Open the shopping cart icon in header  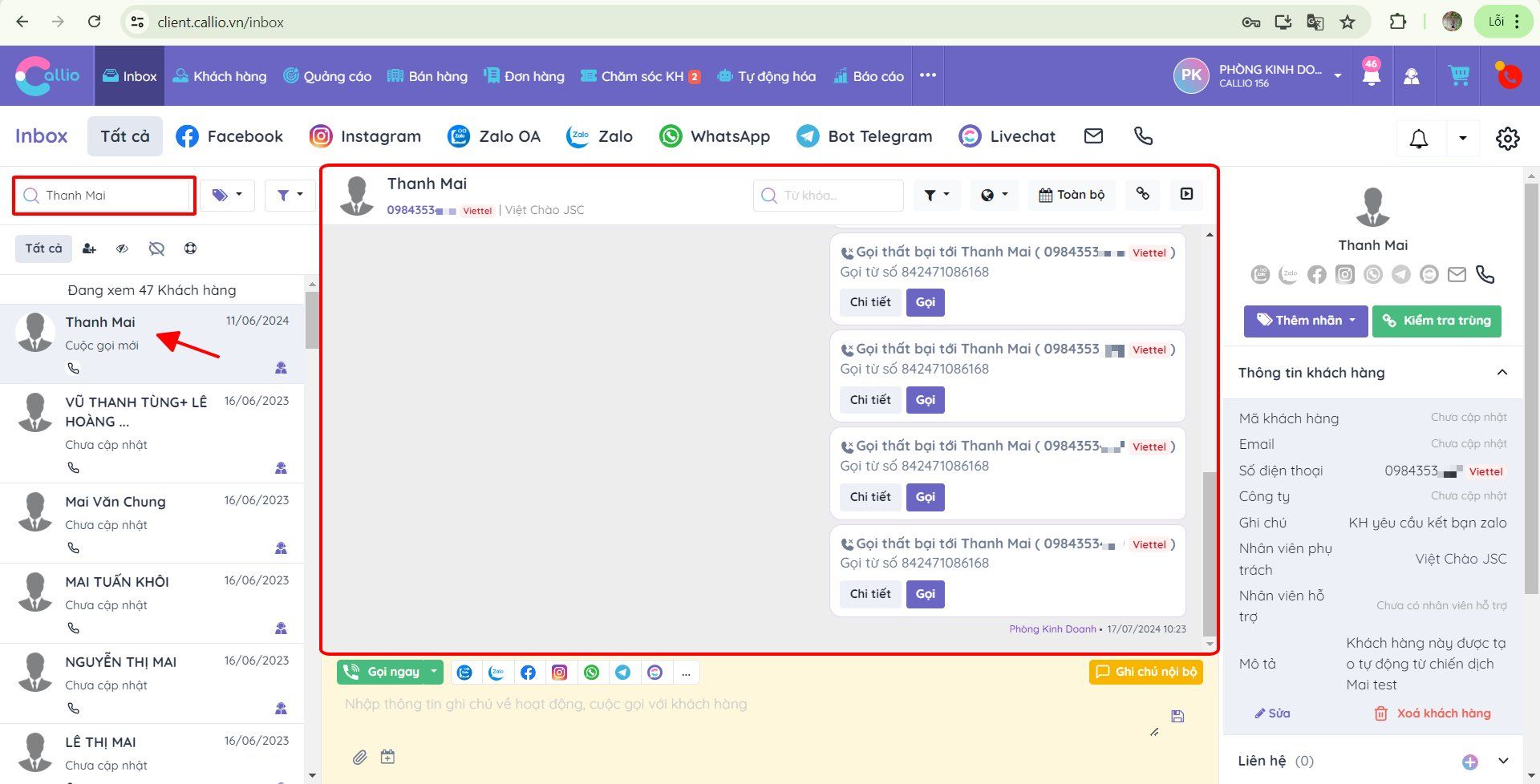point(1458,75)
